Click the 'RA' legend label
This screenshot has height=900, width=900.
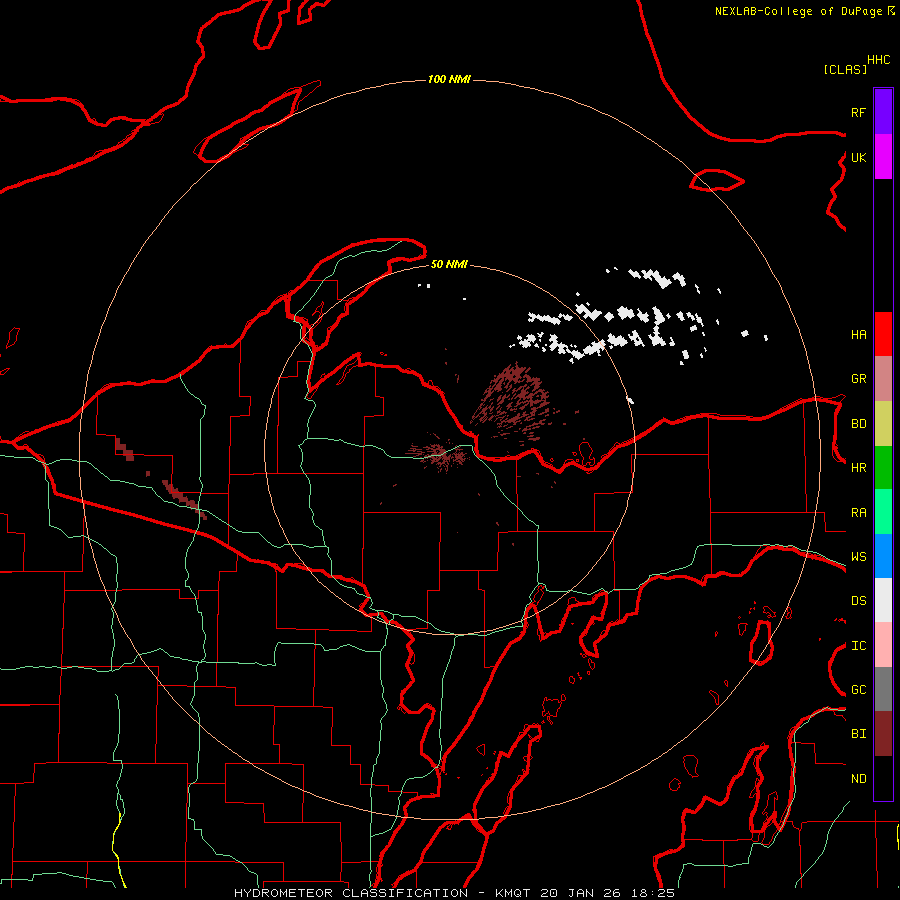[858, 513]
